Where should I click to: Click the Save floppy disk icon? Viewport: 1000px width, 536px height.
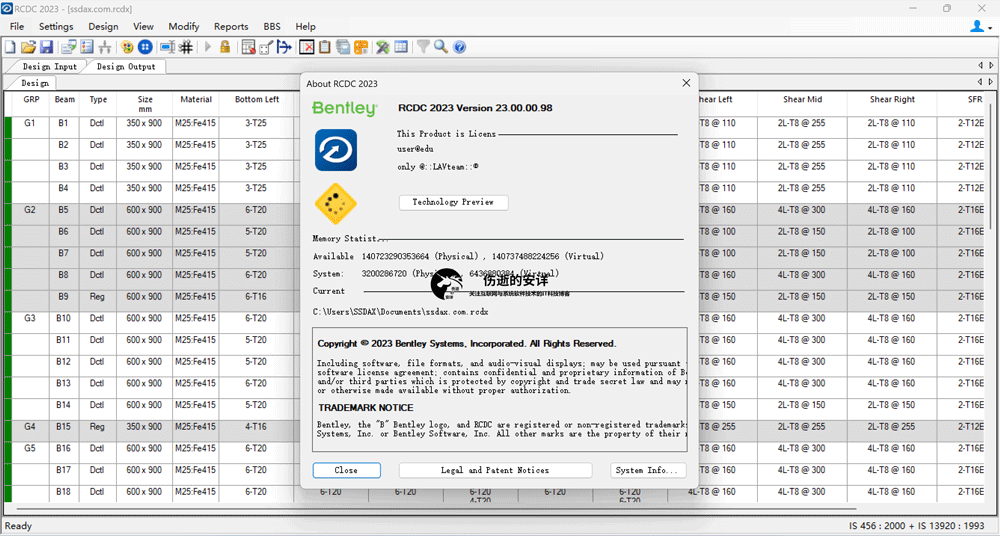click(47, 47)
